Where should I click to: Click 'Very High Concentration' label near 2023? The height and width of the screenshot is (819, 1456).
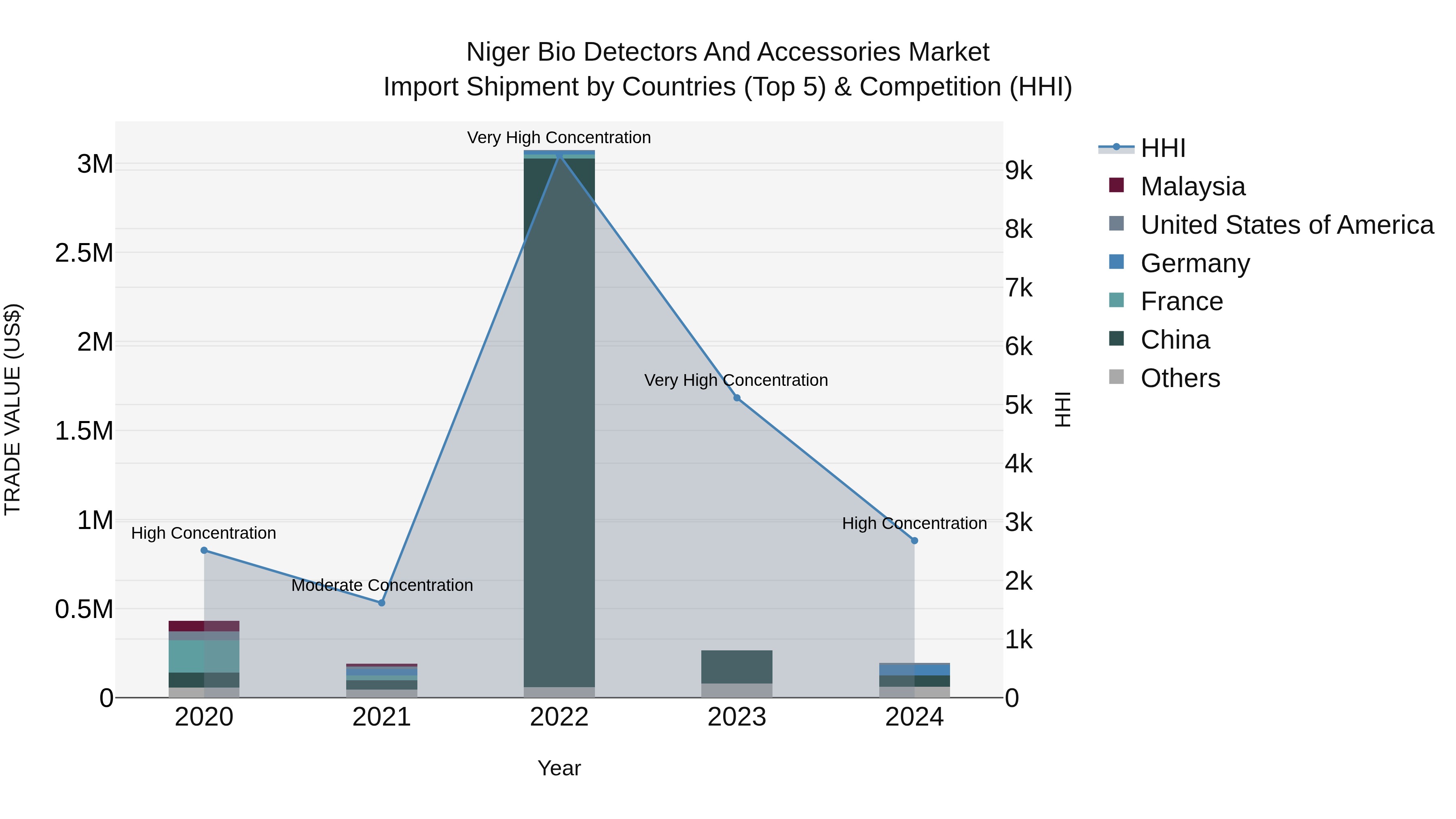[736, 381]
